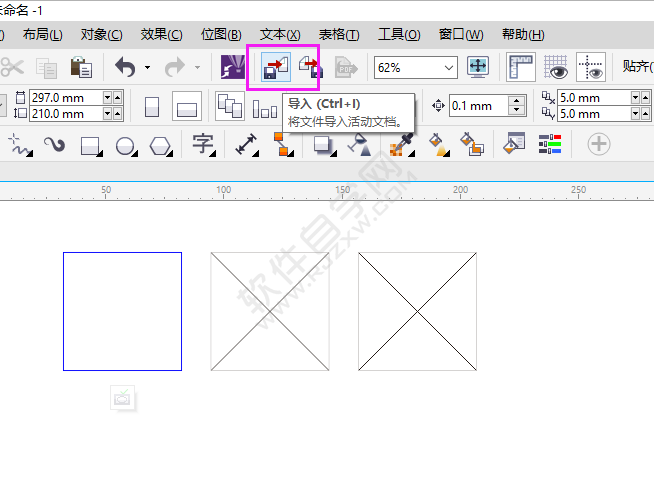The width and height of the screenshot is (654, 482).
Task: Click the page height field 210.0 mm
Action: click(66, 113)
